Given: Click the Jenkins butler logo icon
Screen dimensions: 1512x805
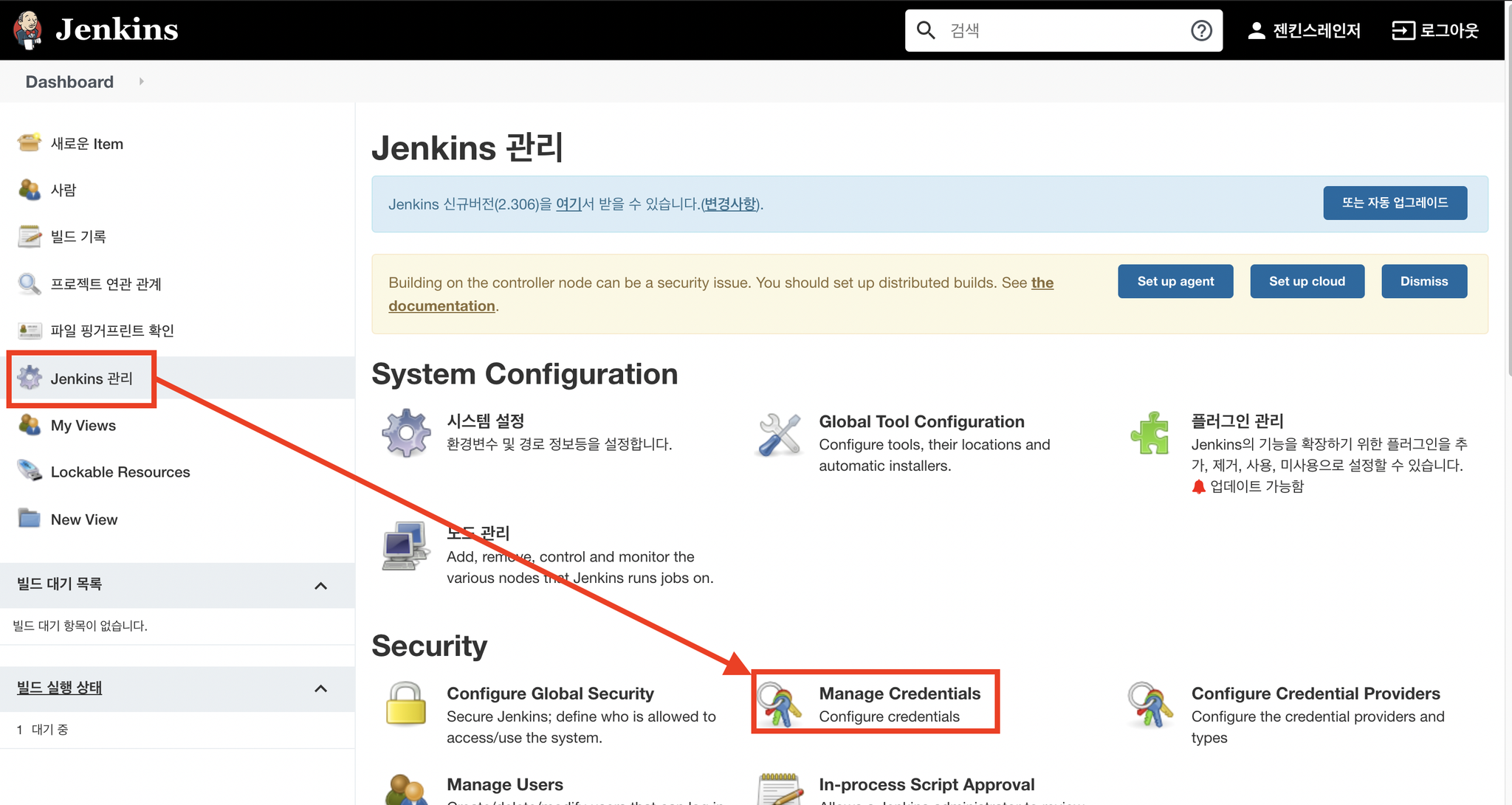Looking at the screenshot, I should click(27, 30).
